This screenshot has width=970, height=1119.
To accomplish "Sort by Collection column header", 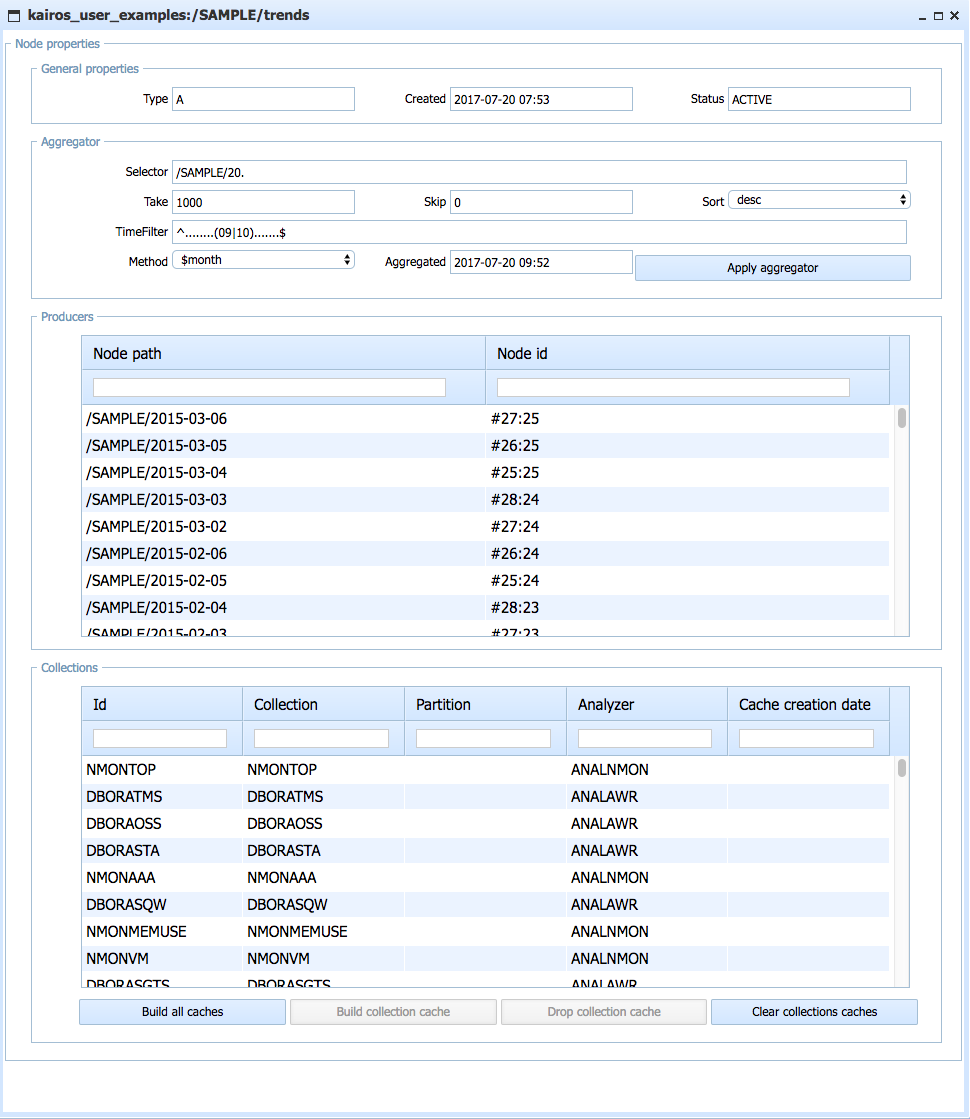I will point(323,704).
